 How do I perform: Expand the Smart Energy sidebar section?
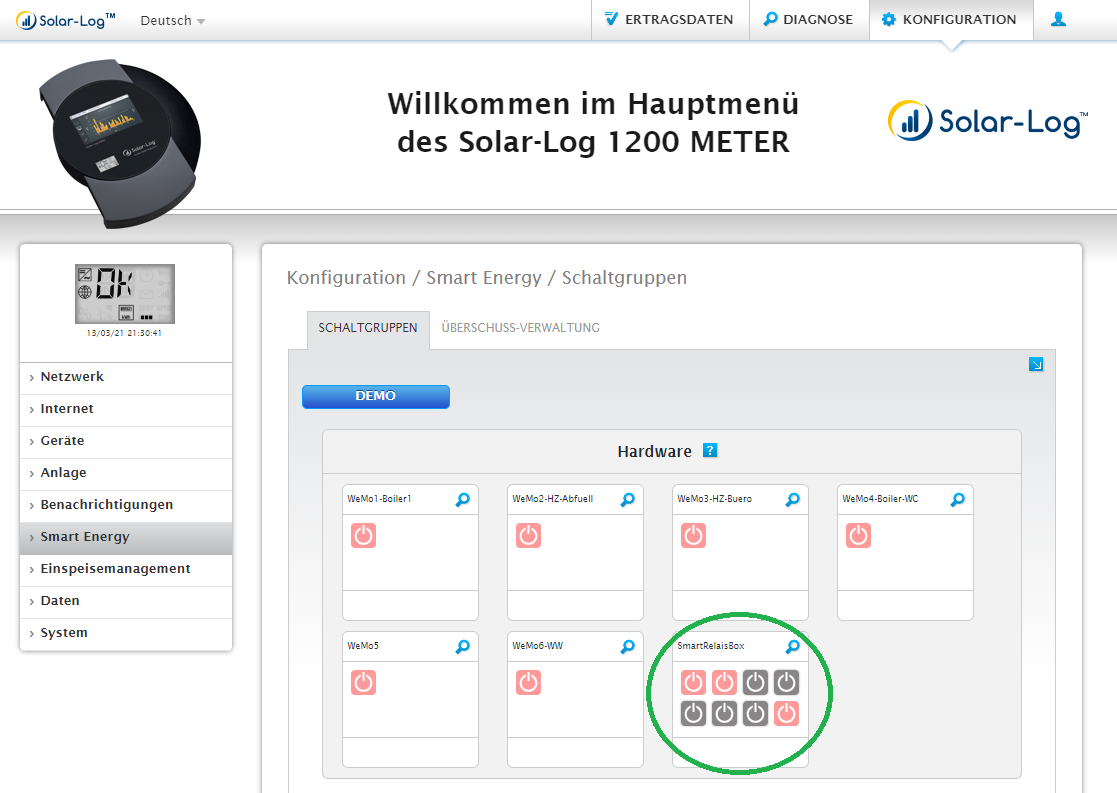pyautogui.click(x=83, y=537)
